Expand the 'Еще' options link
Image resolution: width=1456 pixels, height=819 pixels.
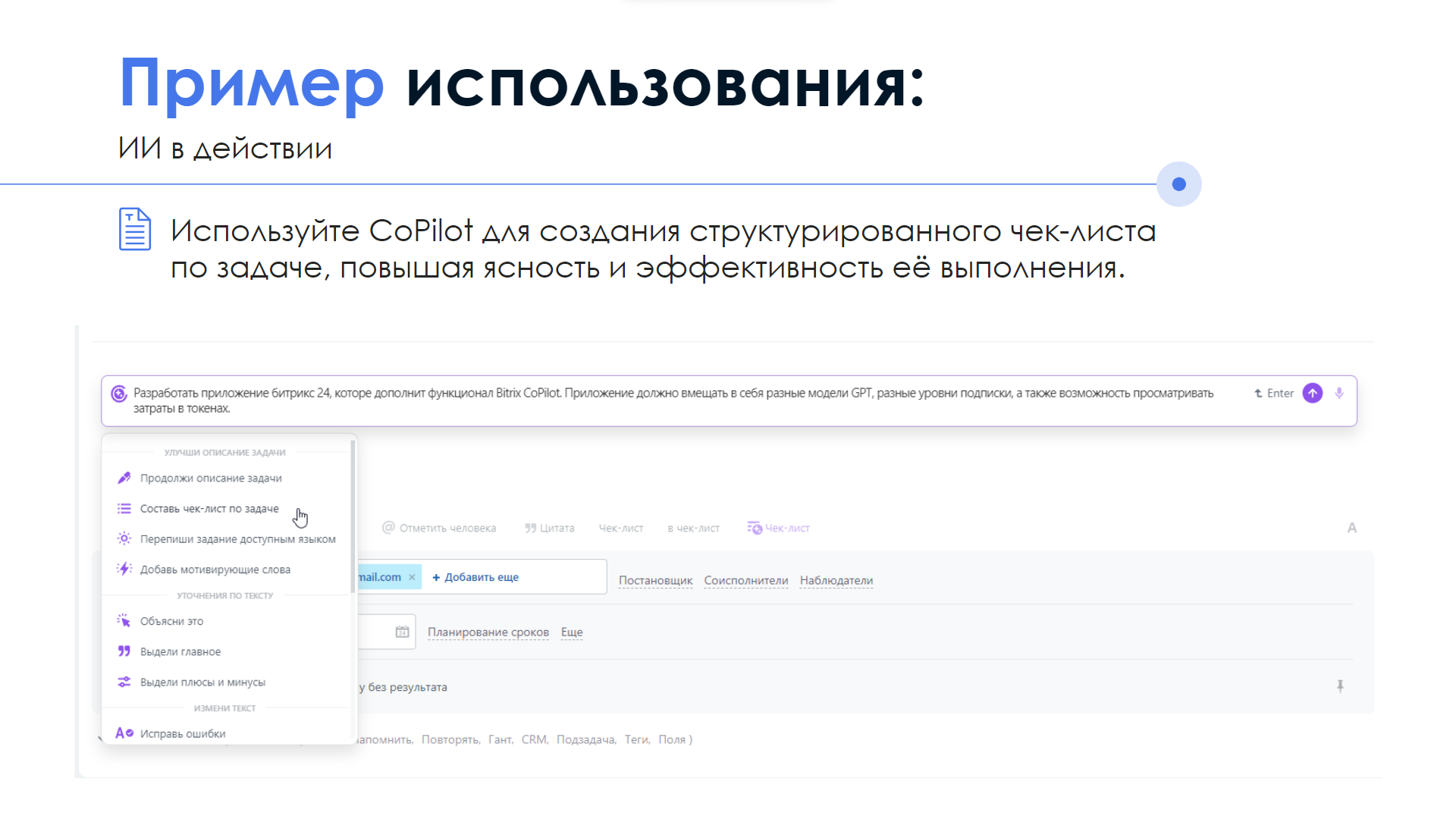click(572, 632)
